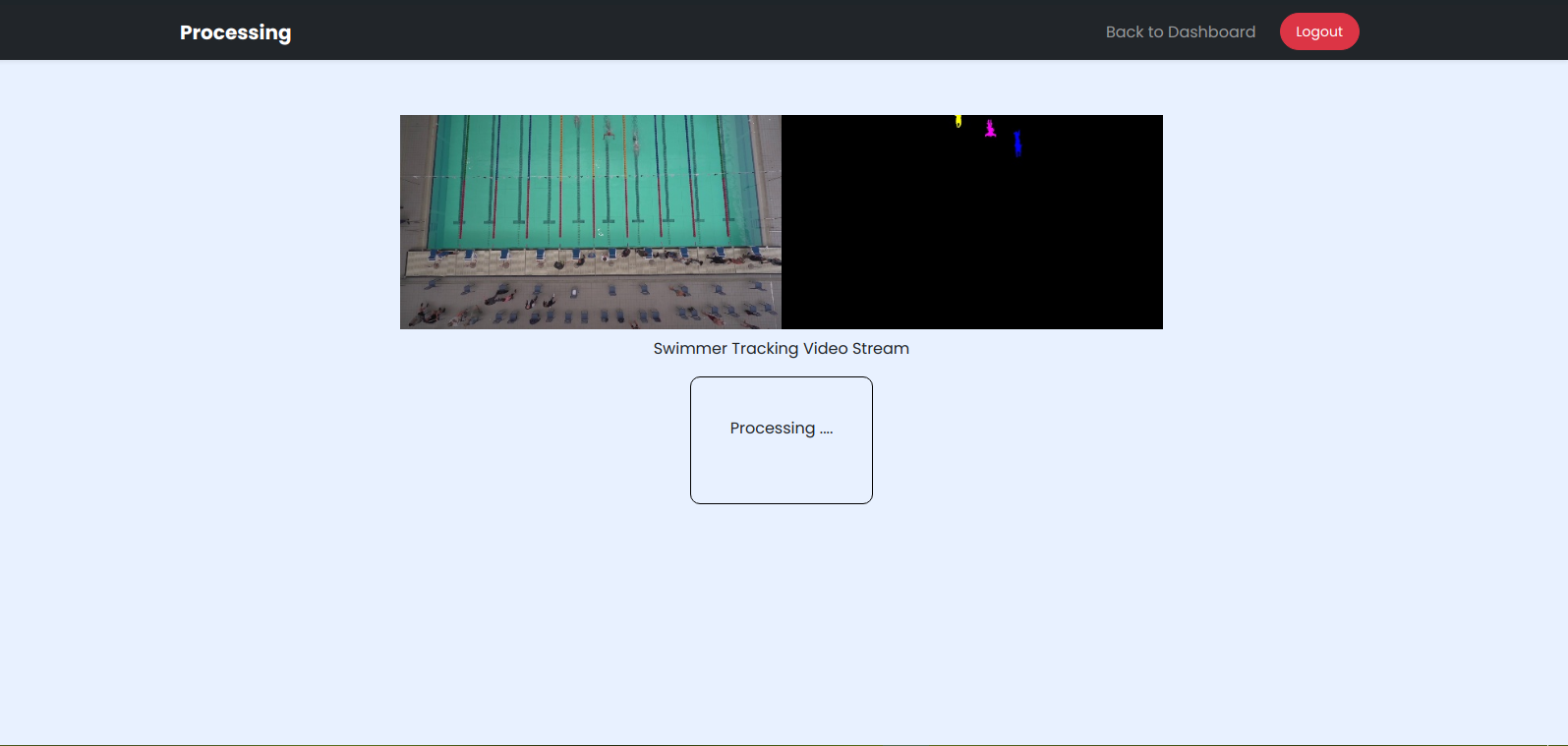
Task: Click the Processing title in navbar
Action: pos(235,32)
